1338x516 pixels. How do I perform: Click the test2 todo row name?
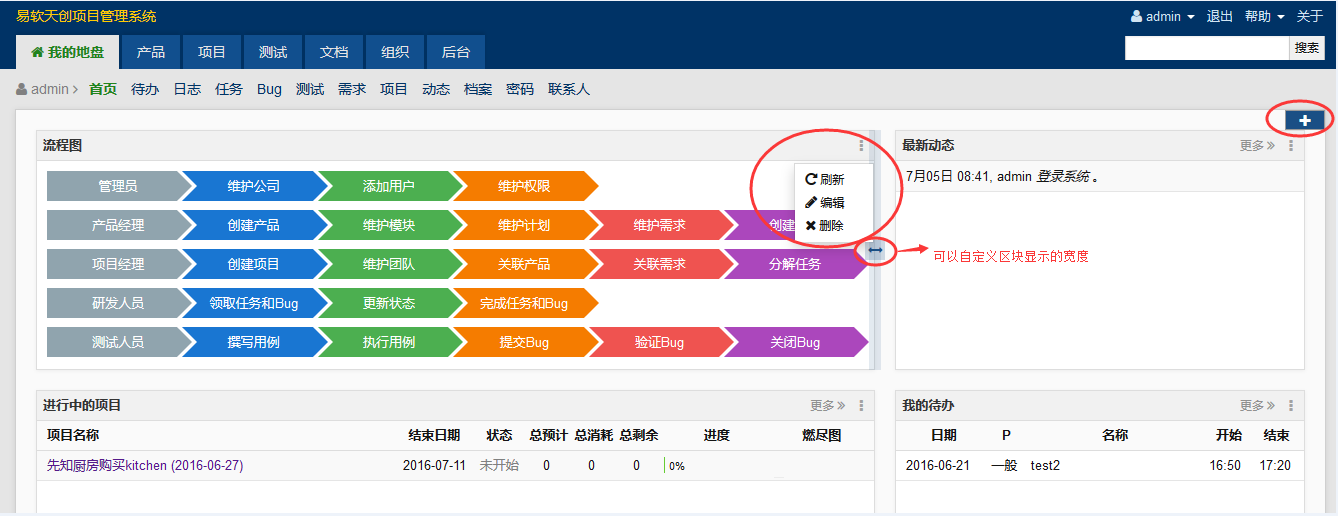point(1045,465)
